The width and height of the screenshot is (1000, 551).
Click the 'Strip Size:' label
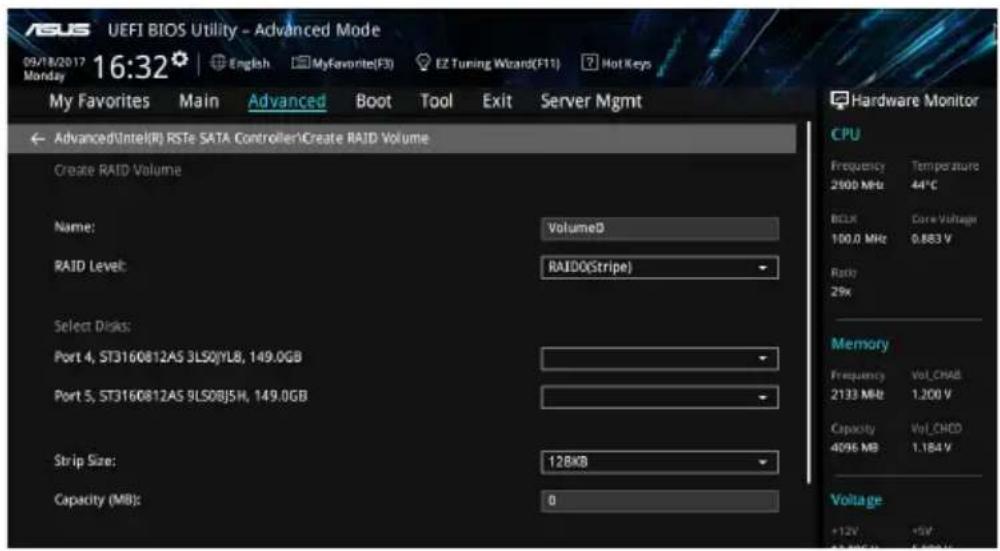click(85, 461)
